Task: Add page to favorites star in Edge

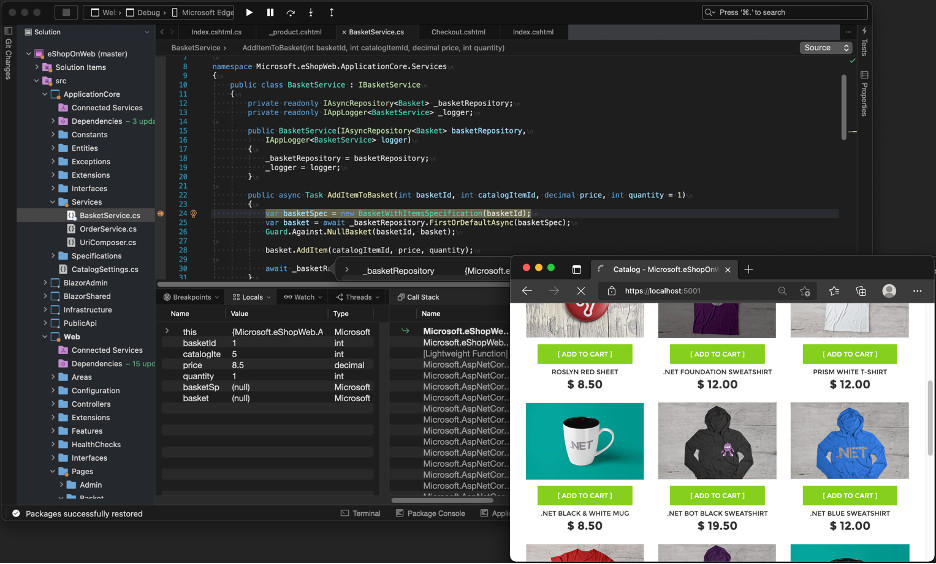Action: click(x=805, y=291)
